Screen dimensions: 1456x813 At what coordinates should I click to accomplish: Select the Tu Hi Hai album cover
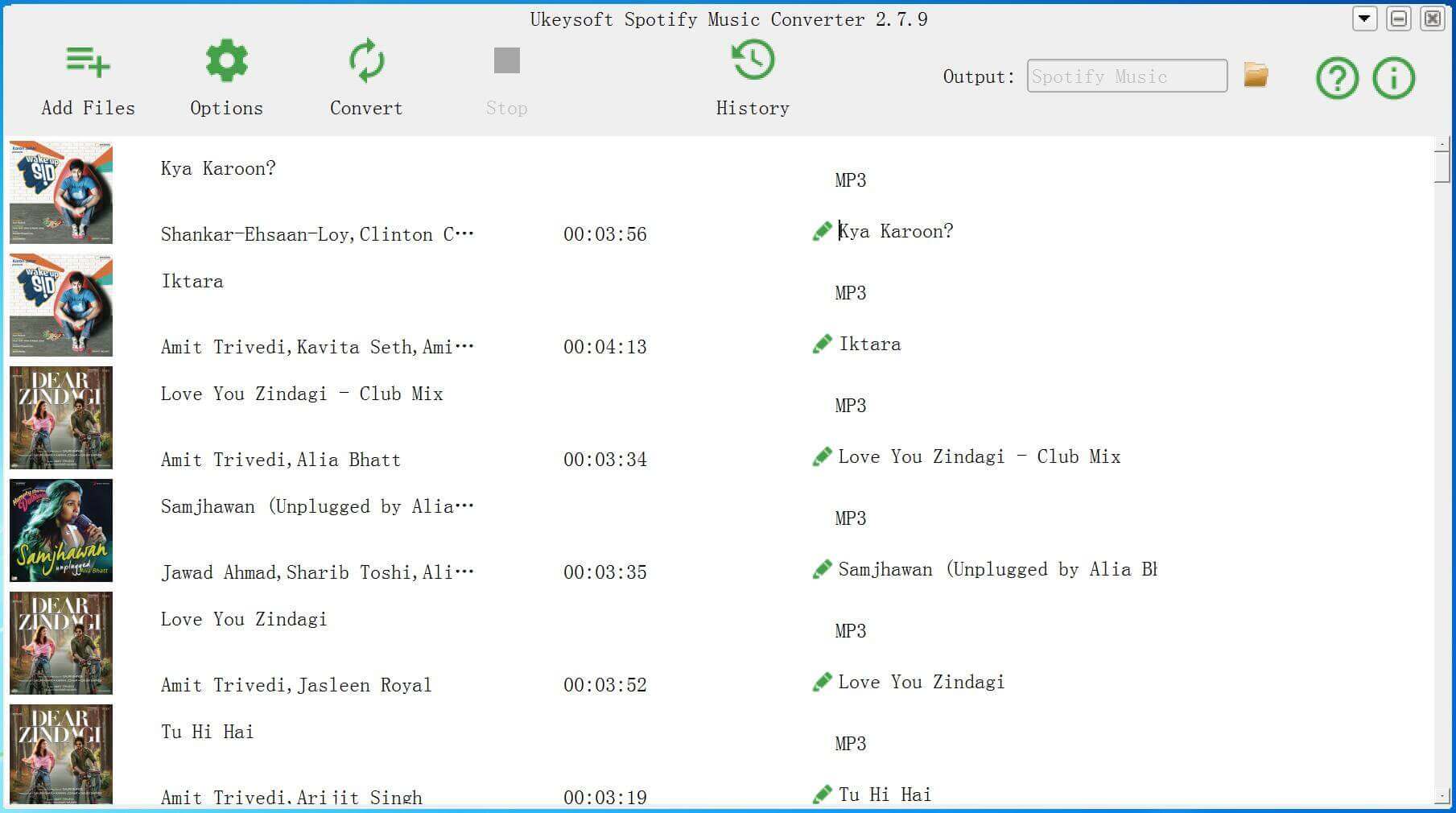(61, 755)
